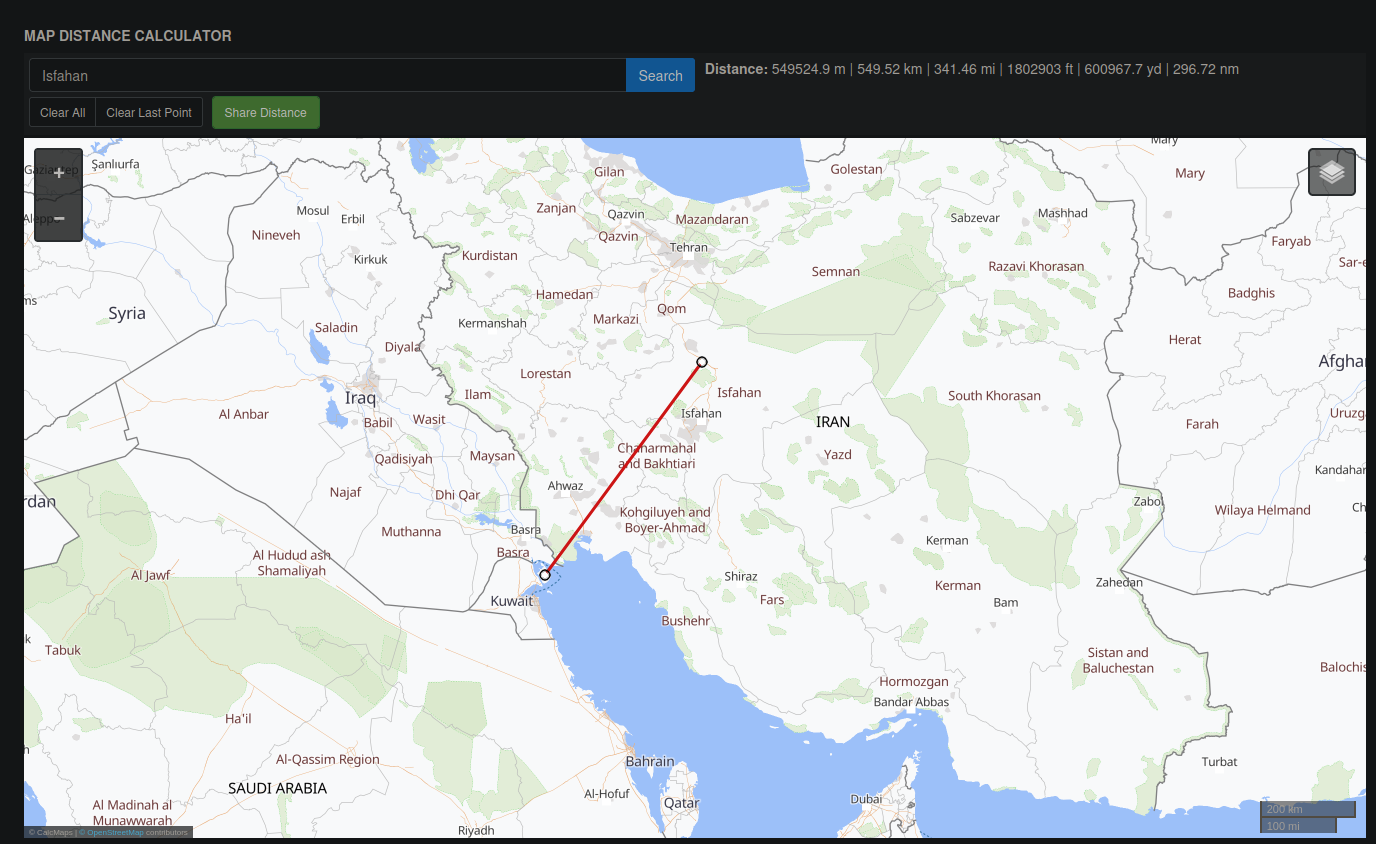Clear all points with Clear All
This screenshot has width=1376, height=844.
click(62, 113)
